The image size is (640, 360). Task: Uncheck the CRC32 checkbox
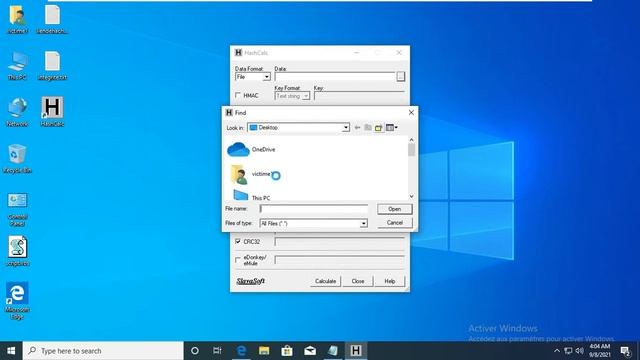click(238, 242)
